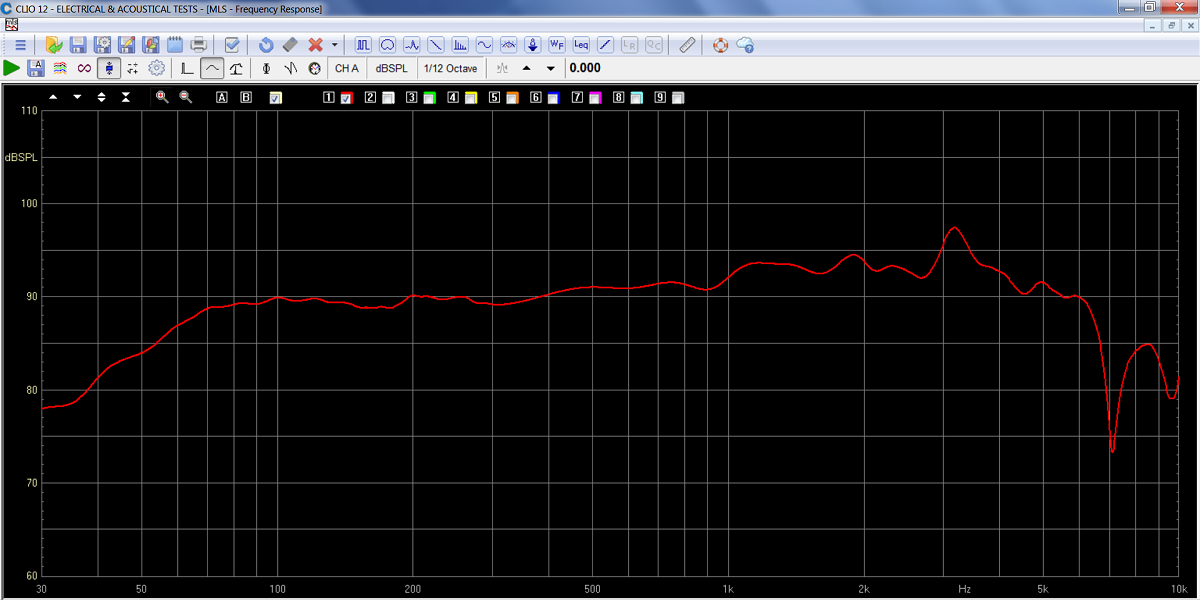Open the CH A channel dropdown
The width and height of the screenshot is (1200, 600).
[x=347, y=68]
